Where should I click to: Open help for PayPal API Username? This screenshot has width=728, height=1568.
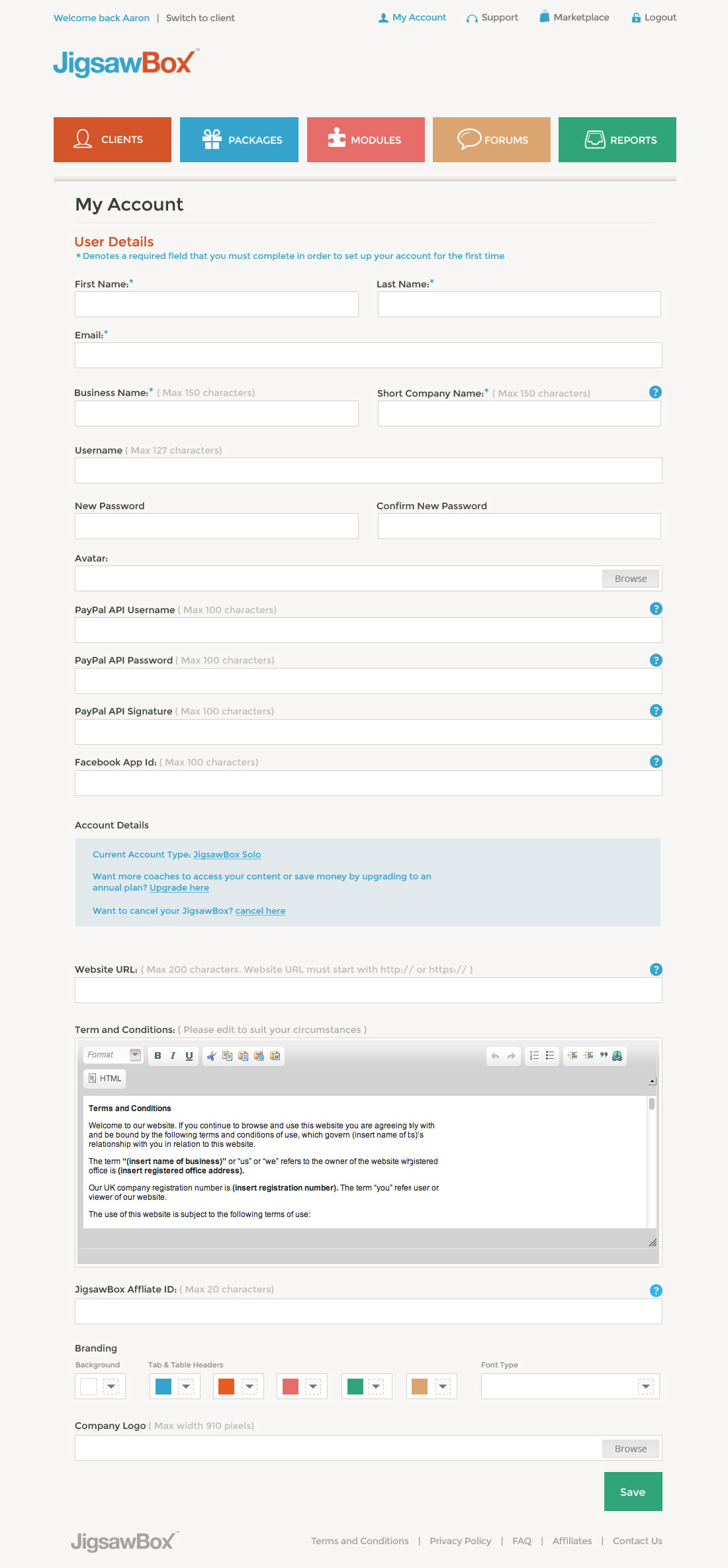[656, 609]
